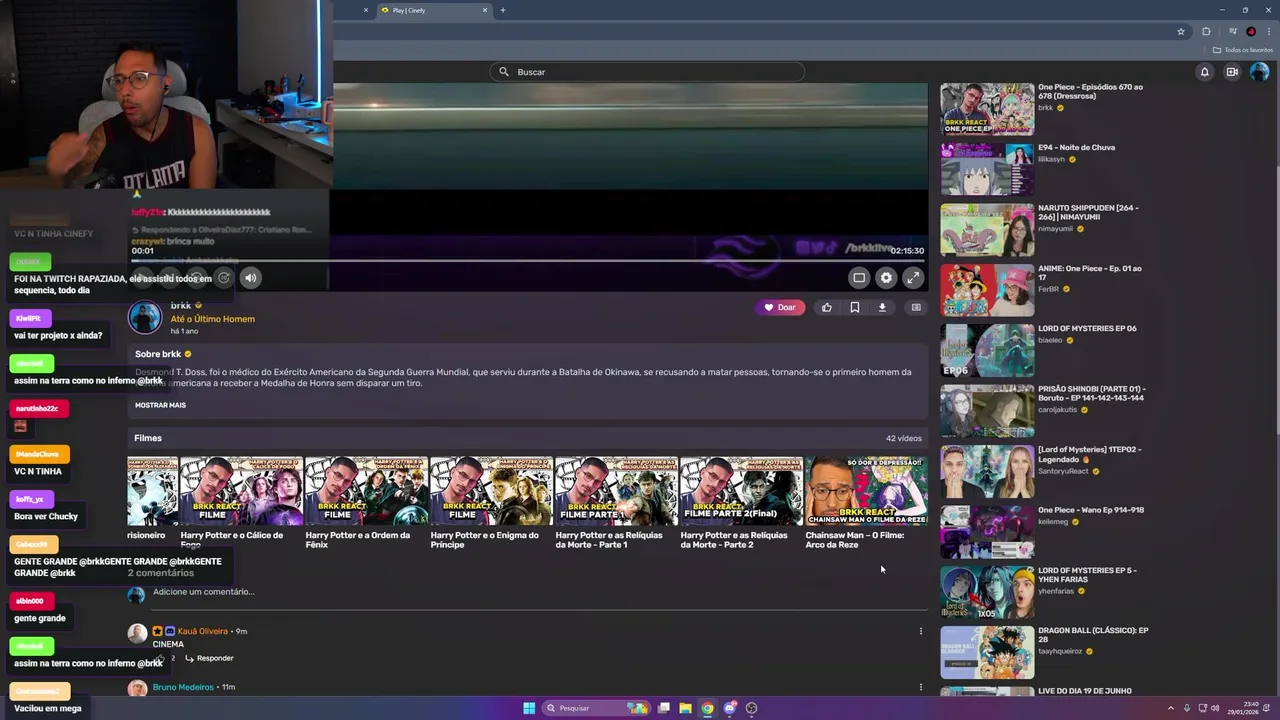Open LORD OF MYSTERIES EP 5 YHEN FARIAS
Viewport: 1280px width, 720px height.
pos(987,592)
